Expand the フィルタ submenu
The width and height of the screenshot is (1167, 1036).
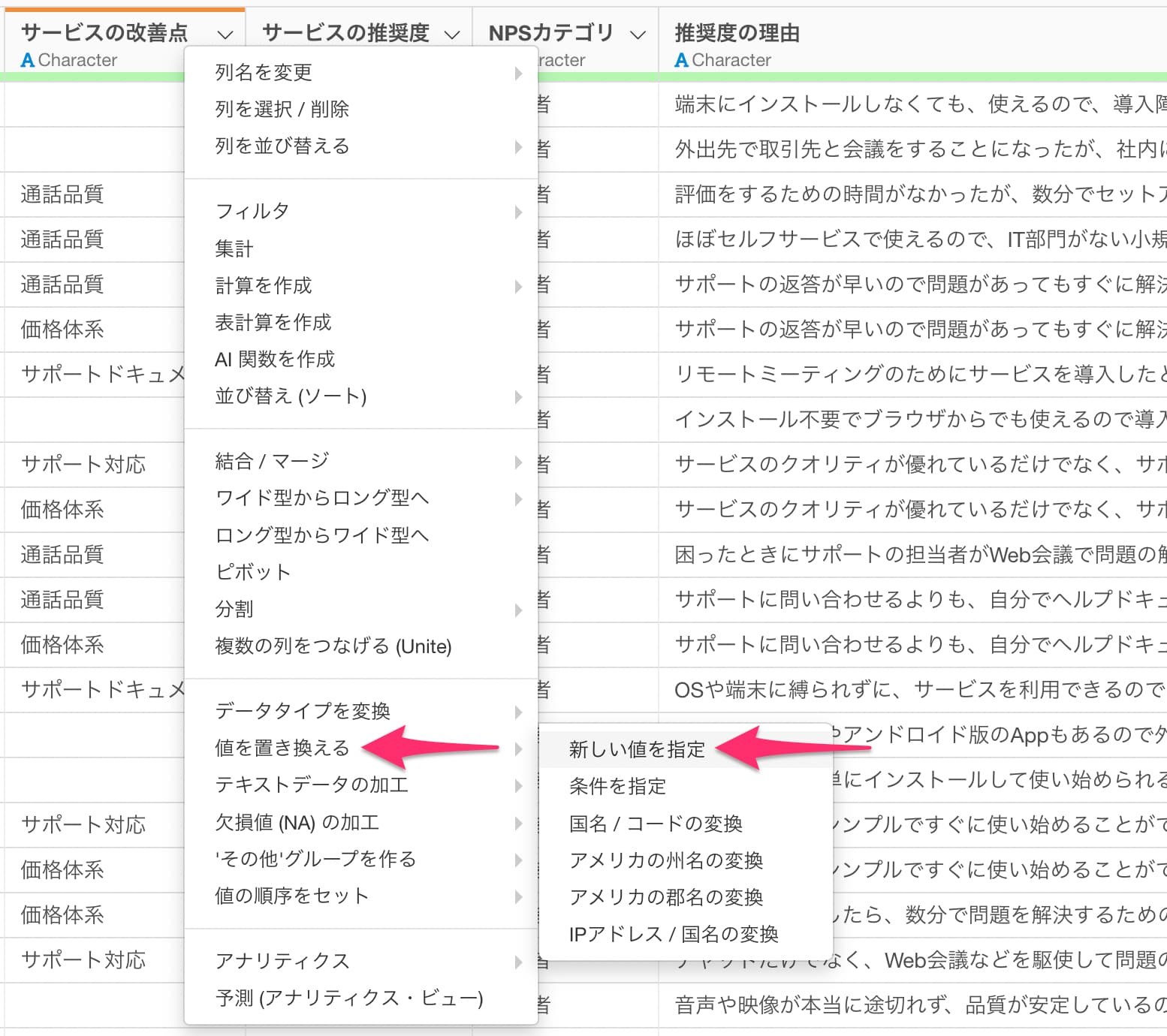click(252, 212)
